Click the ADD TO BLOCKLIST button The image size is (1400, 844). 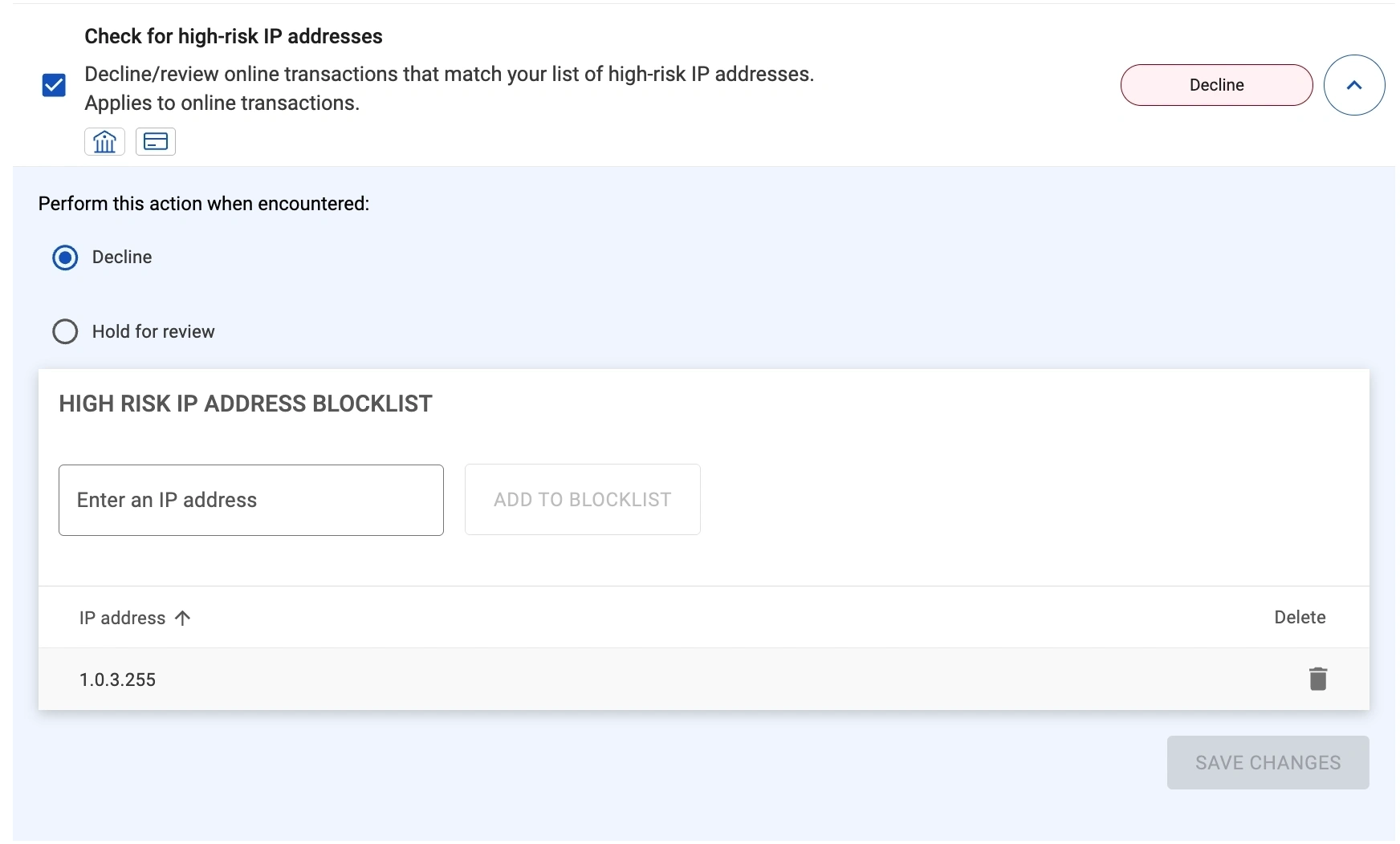click(x=582, y=500)
